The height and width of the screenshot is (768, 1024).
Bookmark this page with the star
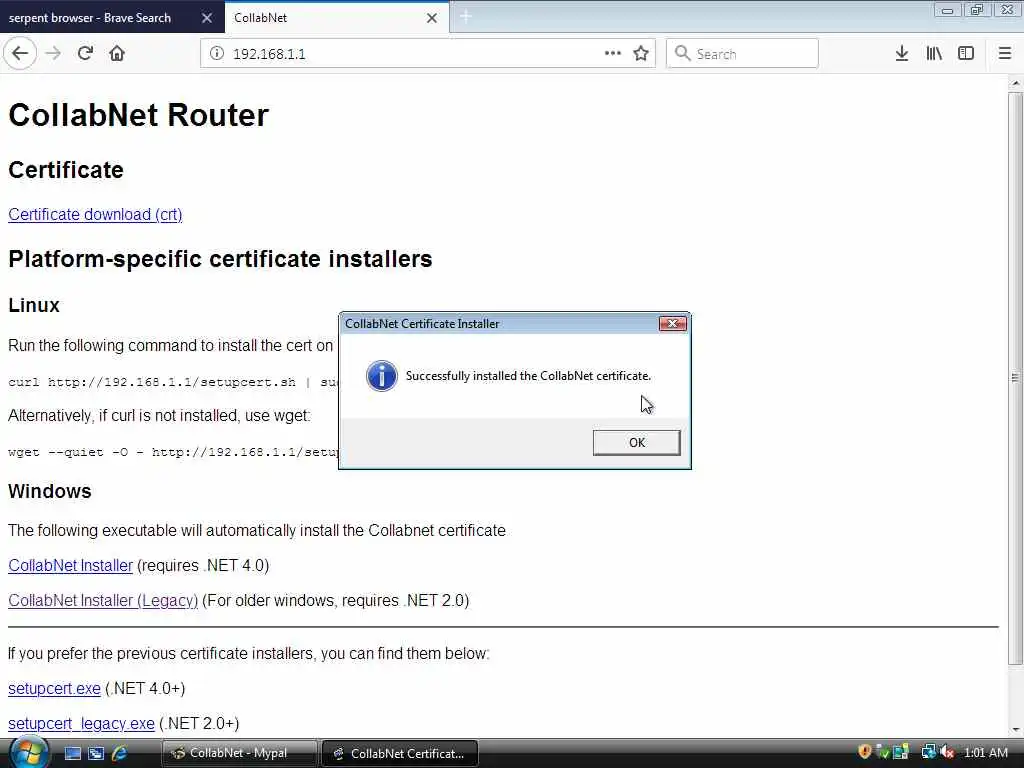click(641, 54)
